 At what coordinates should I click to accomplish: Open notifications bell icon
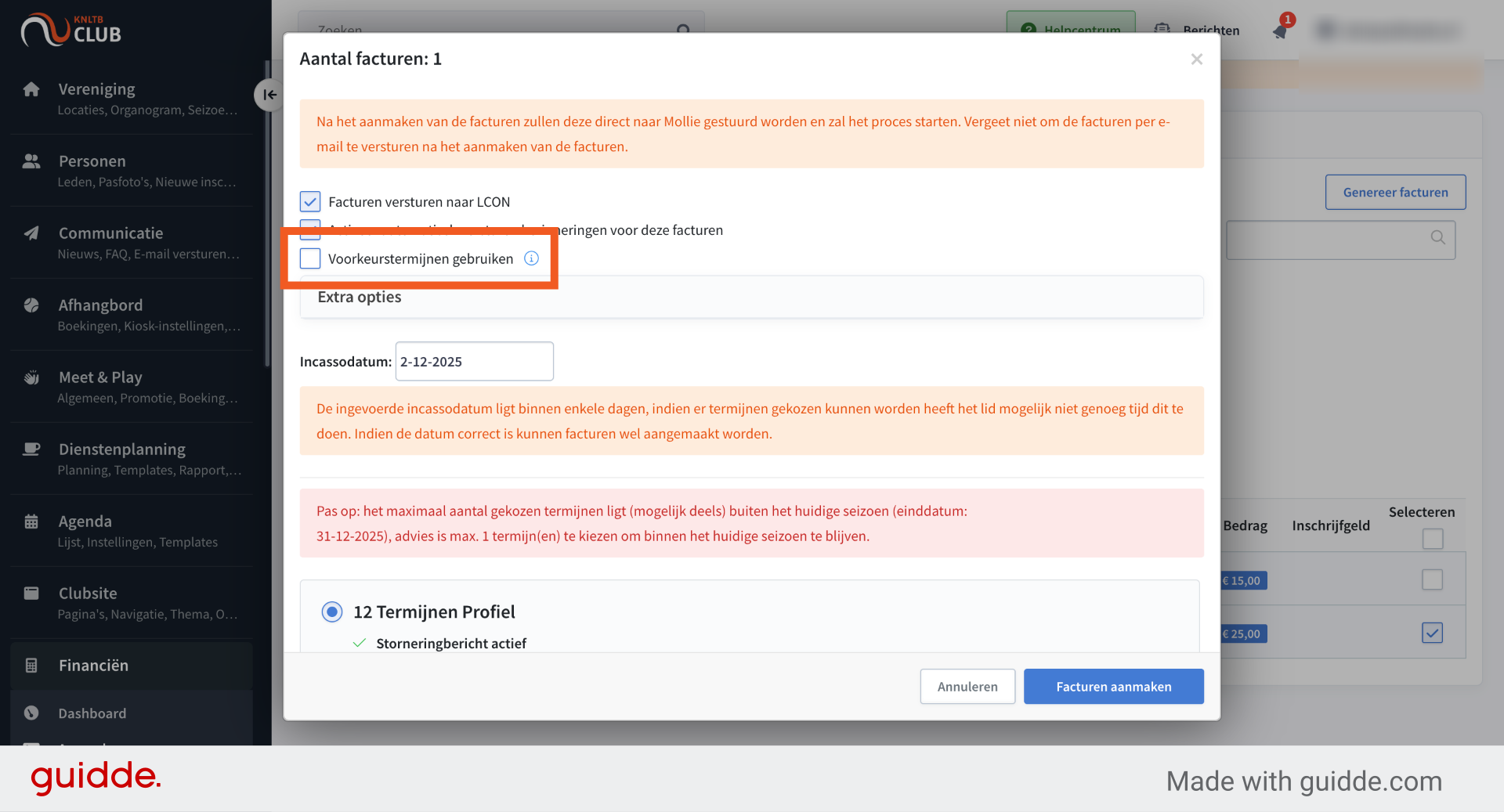coord(1280,31)
